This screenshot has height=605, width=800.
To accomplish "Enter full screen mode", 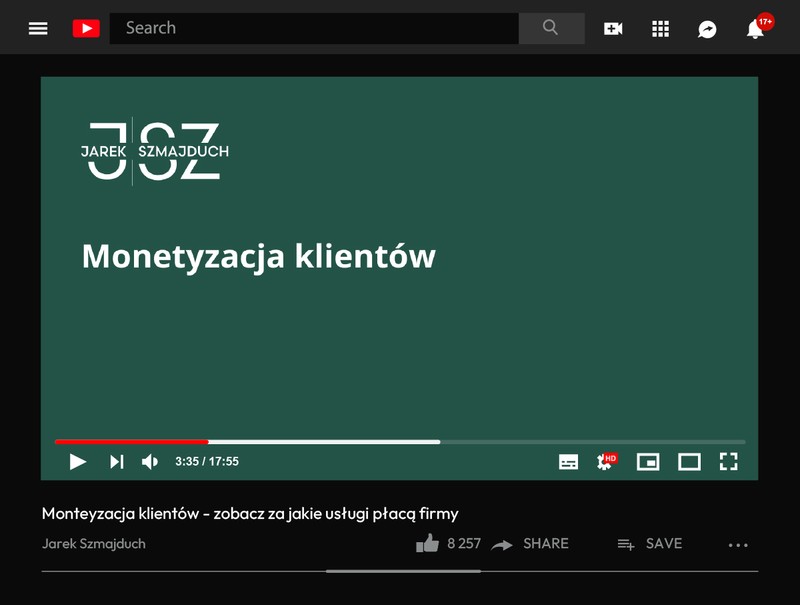I will click(729, 462).
